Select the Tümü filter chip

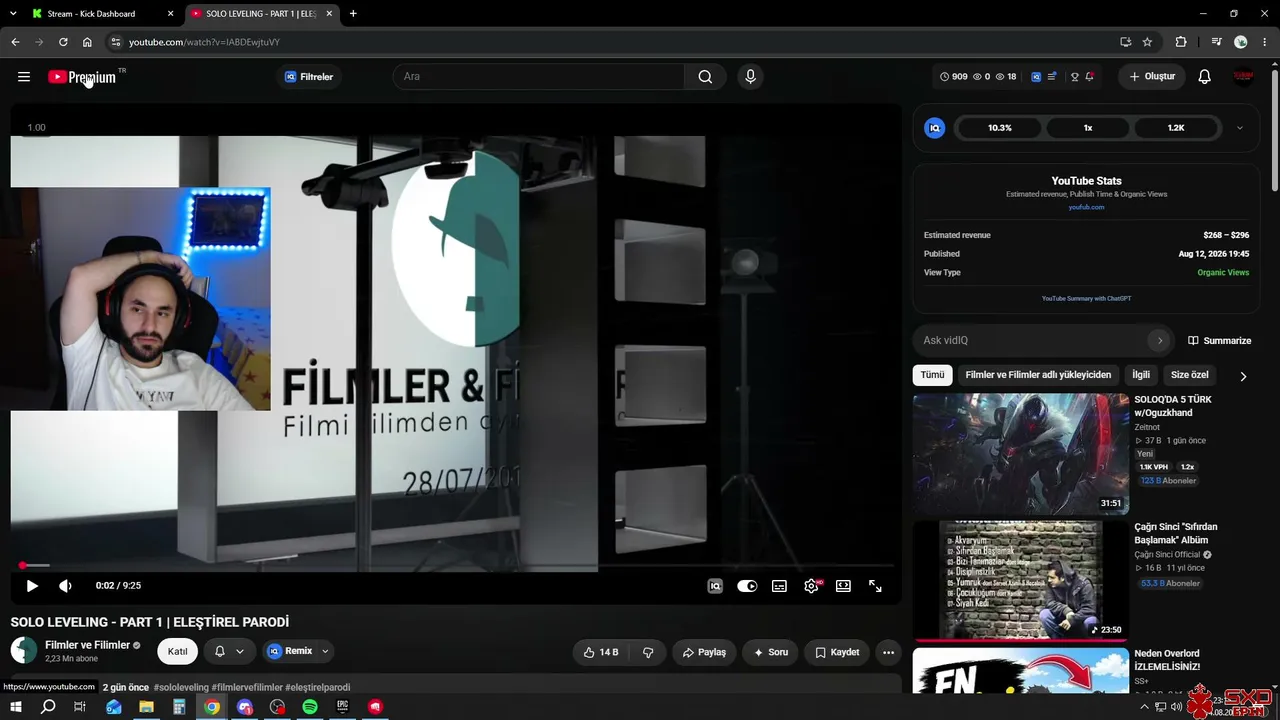[932, 375]
